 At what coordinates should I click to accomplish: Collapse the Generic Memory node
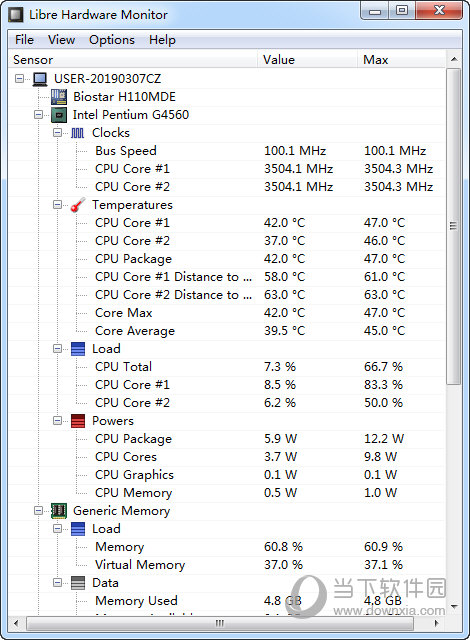coord(39,511)
